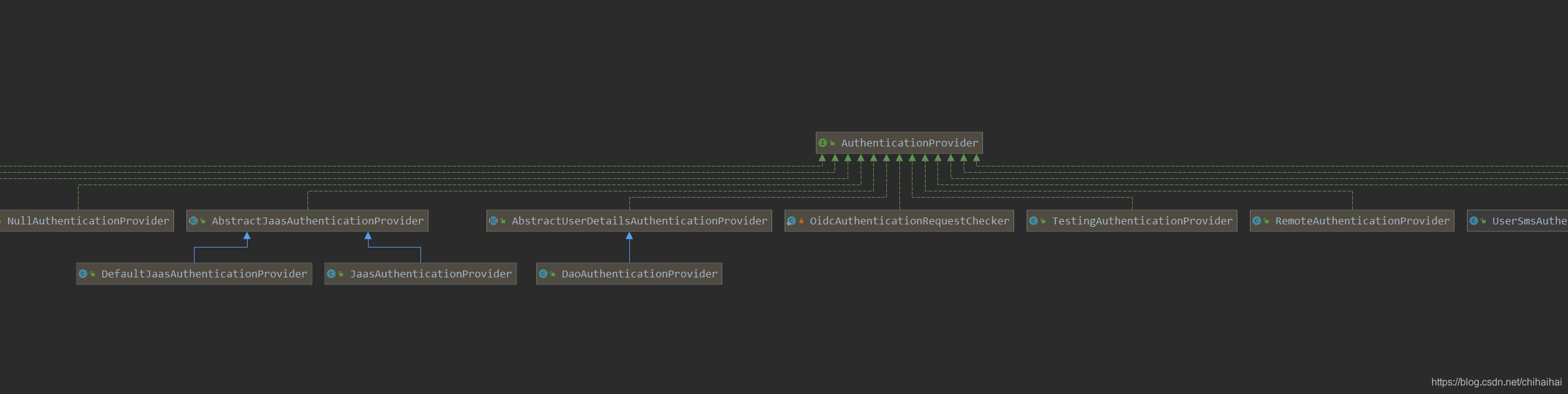Click the AbstractJaasAuthenticationProvider abstract class icon
This screenshot has width=1568, height=394.
193,221
